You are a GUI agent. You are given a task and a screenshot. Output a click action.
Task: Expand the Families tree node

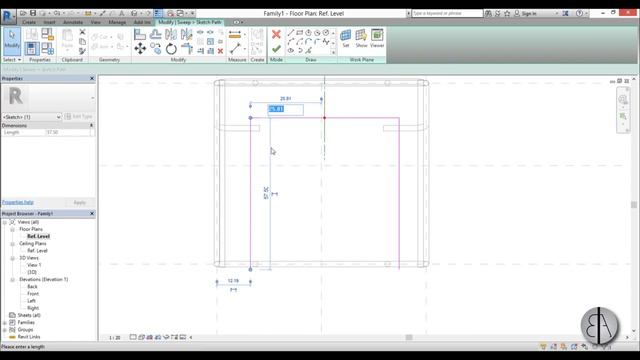point(4,322)
